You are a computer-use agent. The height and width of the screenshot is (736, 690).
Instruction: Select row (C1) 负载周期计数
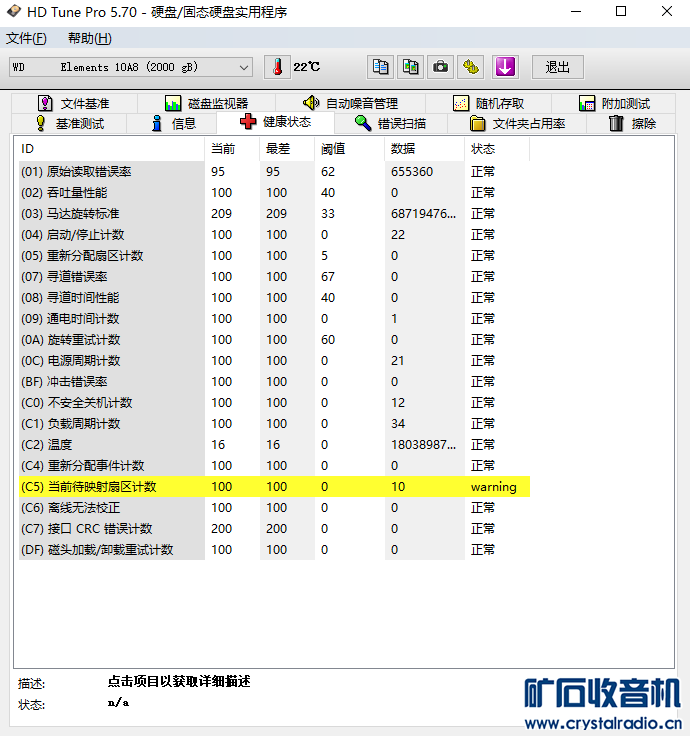click(274, 424)
